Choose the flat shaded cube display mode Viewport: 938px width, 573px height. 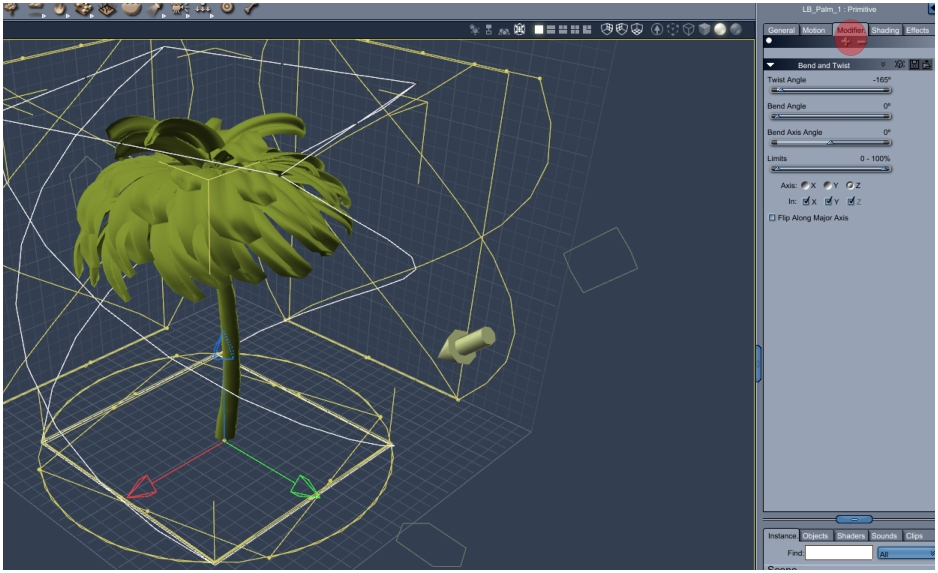point(704,29)
